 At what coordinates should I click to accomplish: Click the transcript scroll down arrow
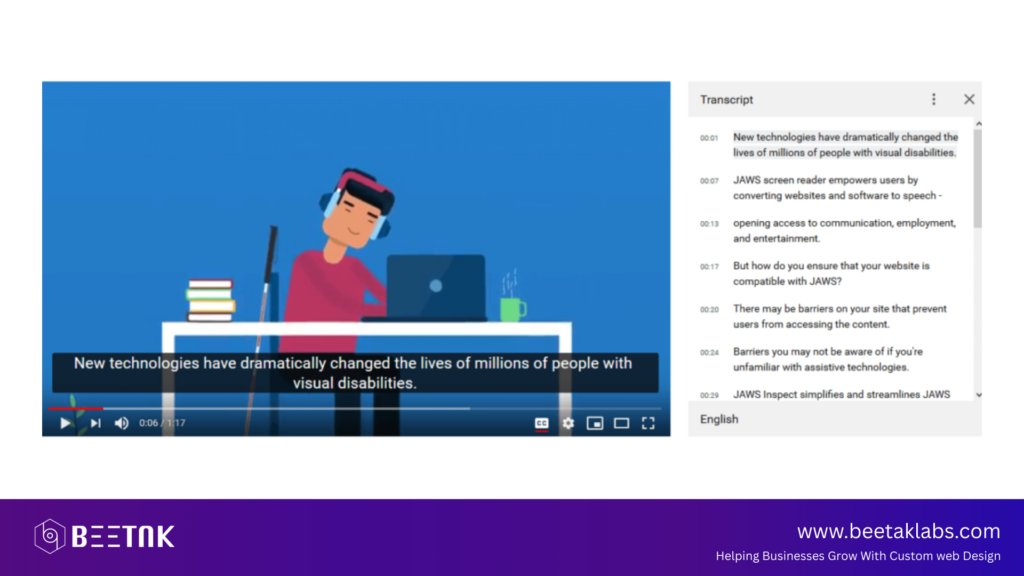pos(978,395)
